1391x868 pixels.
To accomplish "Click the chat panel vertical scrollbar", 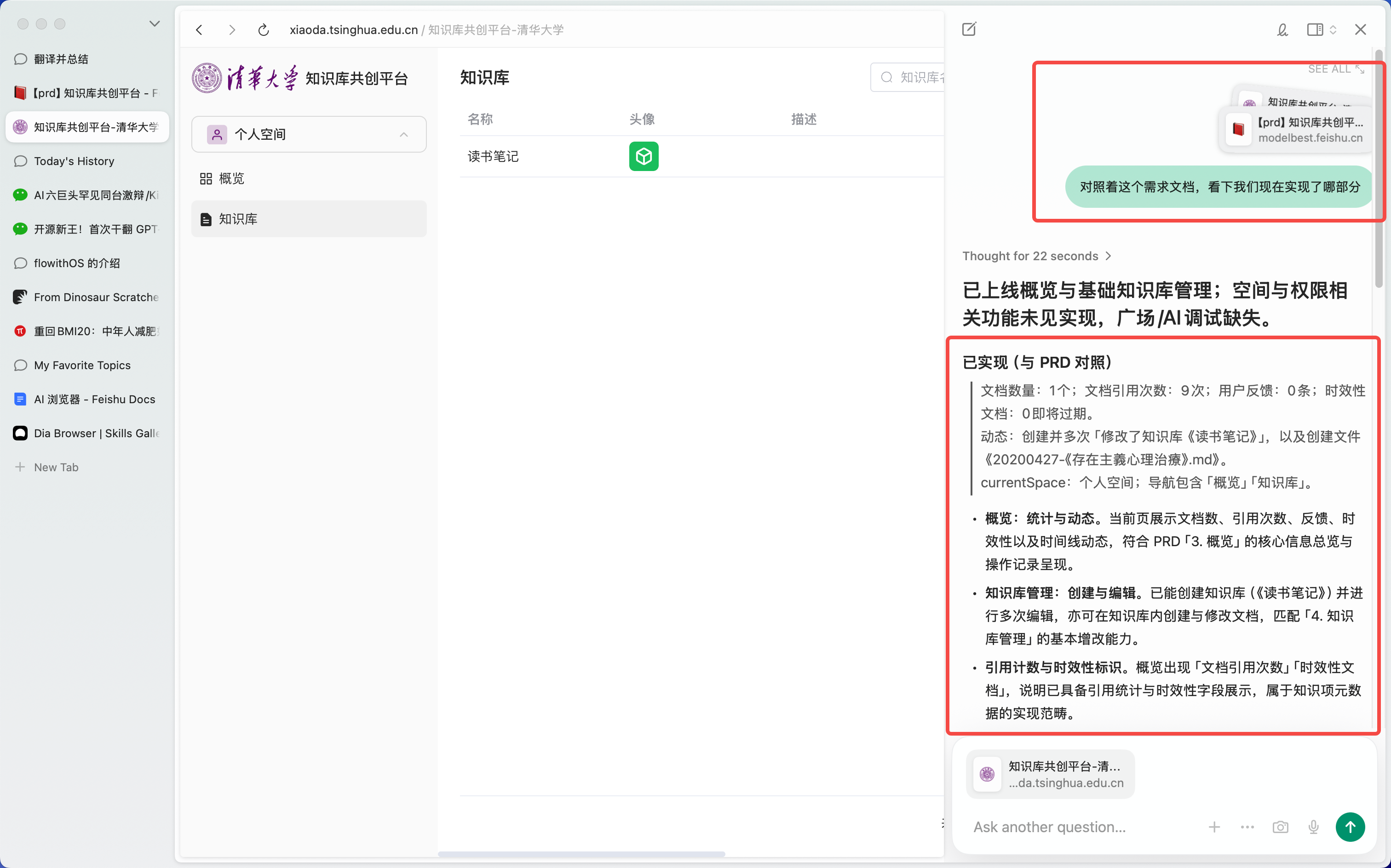I will pos(1379,169).
